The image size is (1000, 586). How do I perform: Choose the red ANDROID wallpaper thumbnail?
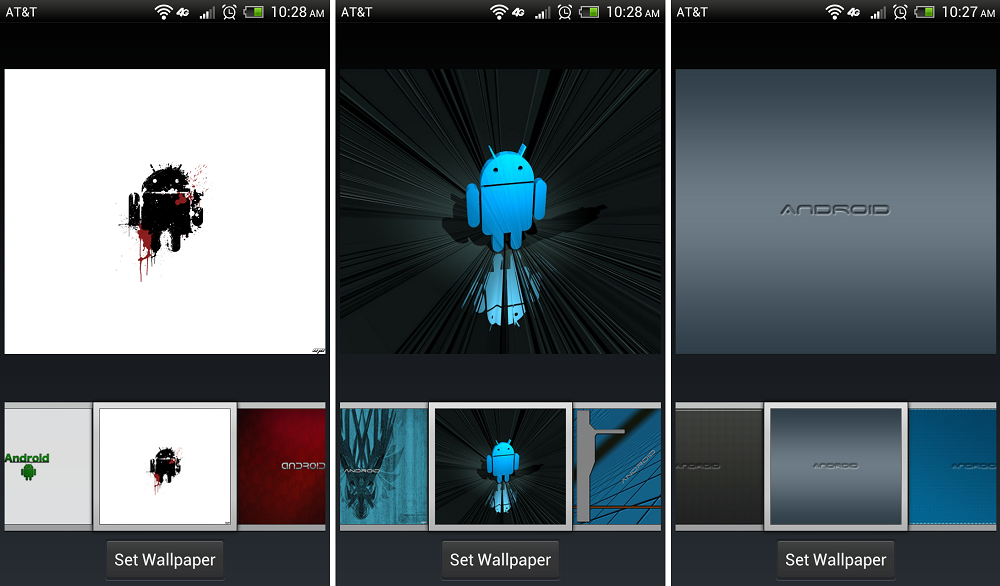coord(283,465)
